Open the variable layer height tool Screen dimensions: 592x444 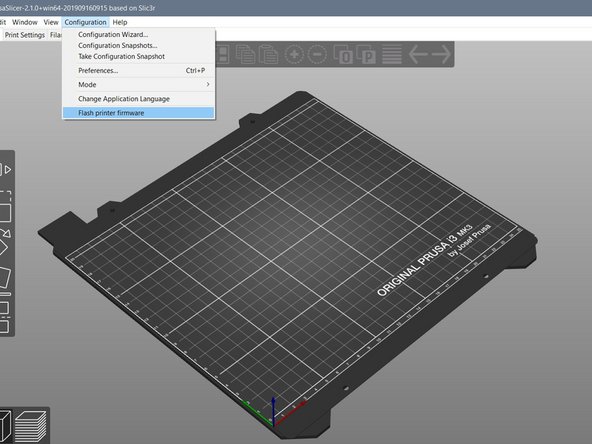click(392, 54)
